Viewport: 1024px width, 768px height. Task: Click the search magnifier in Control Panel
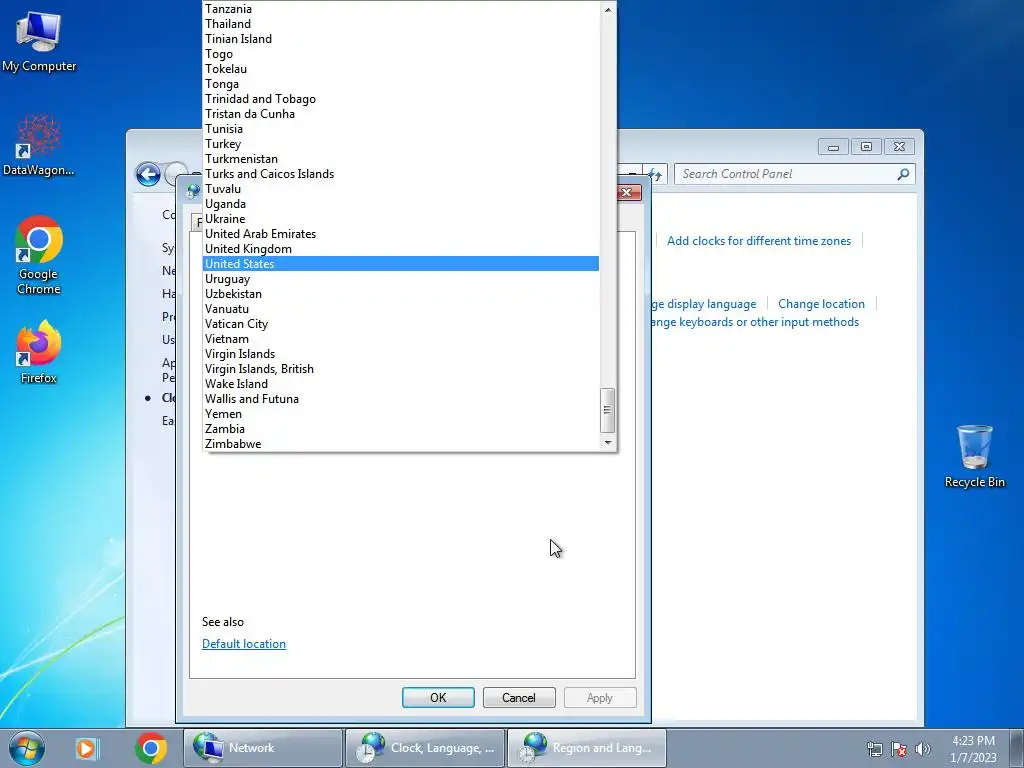(903, 174)
